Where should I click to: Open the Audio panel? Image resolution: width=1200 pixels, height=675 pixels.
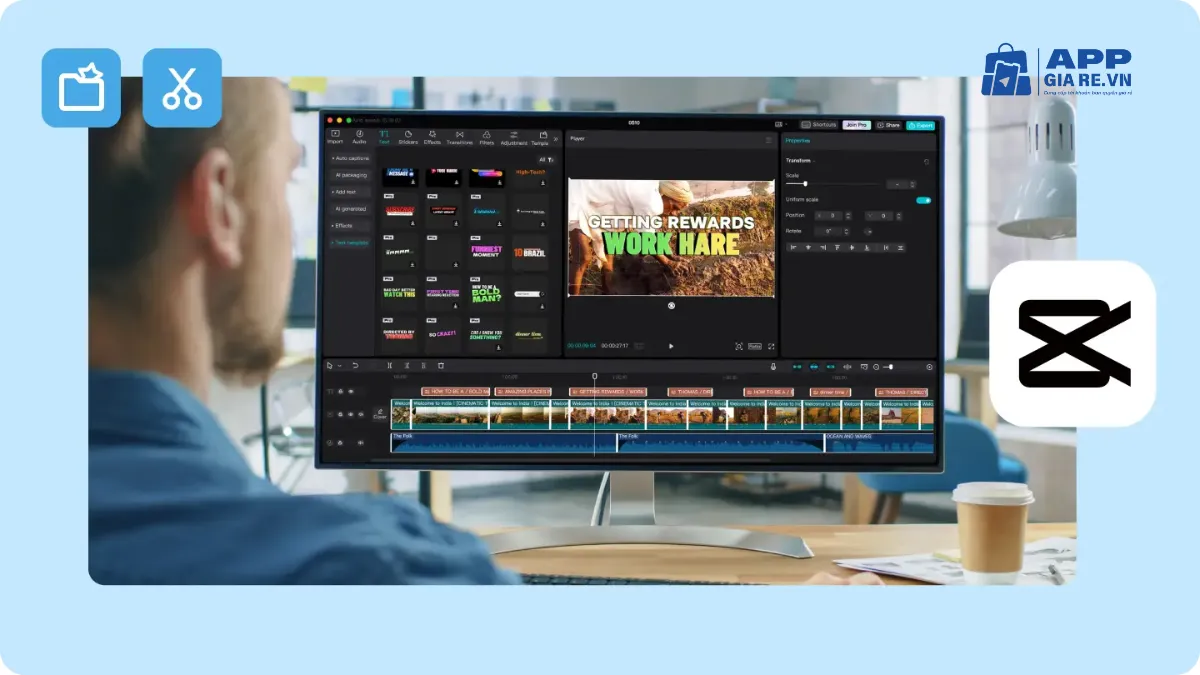[x=360, y=135]
